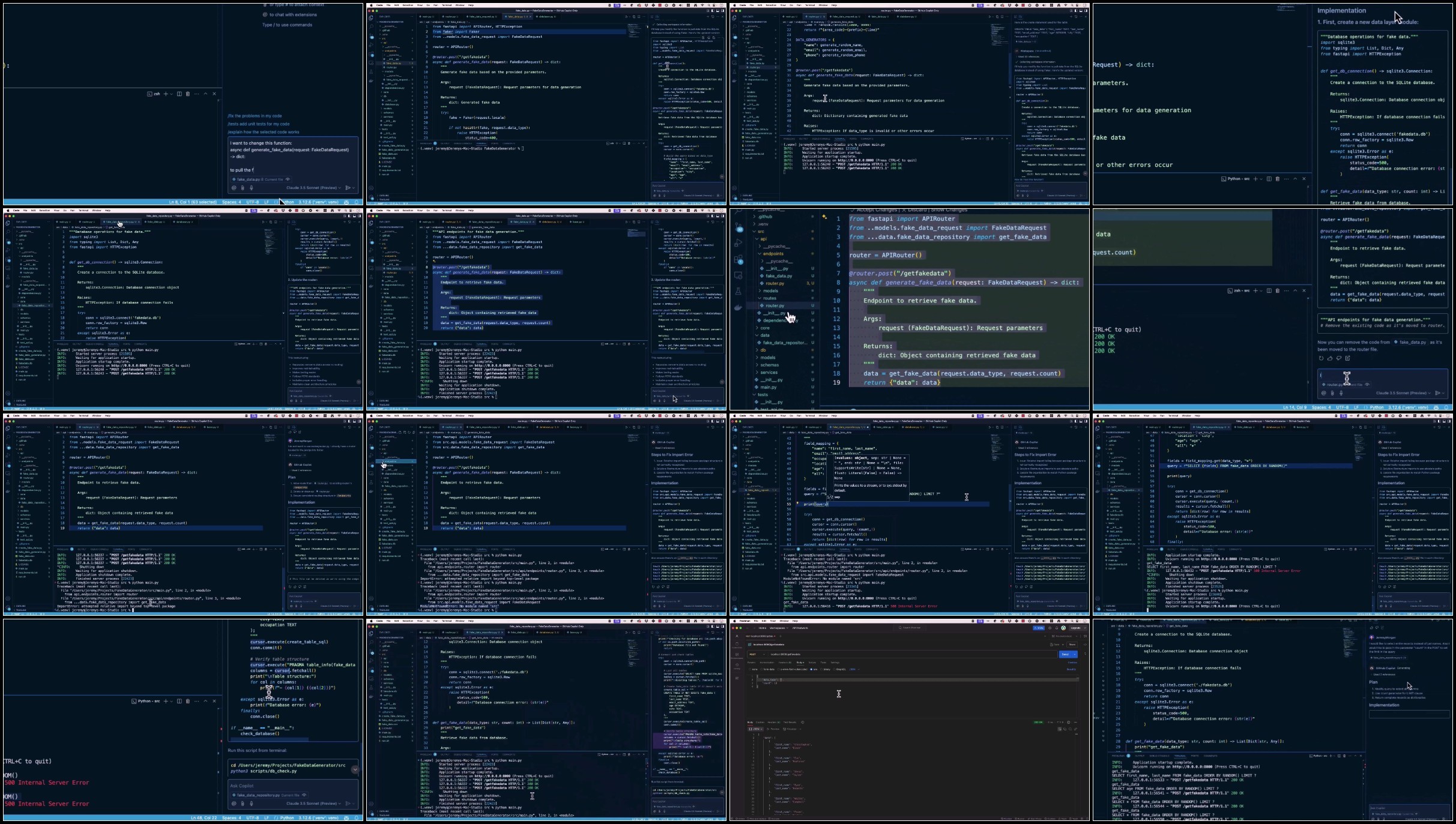The width and height of the screenshot is (1456, 824).
Task: Open more actions for the zsh terminal panel
Action: (x=196, y=94)
